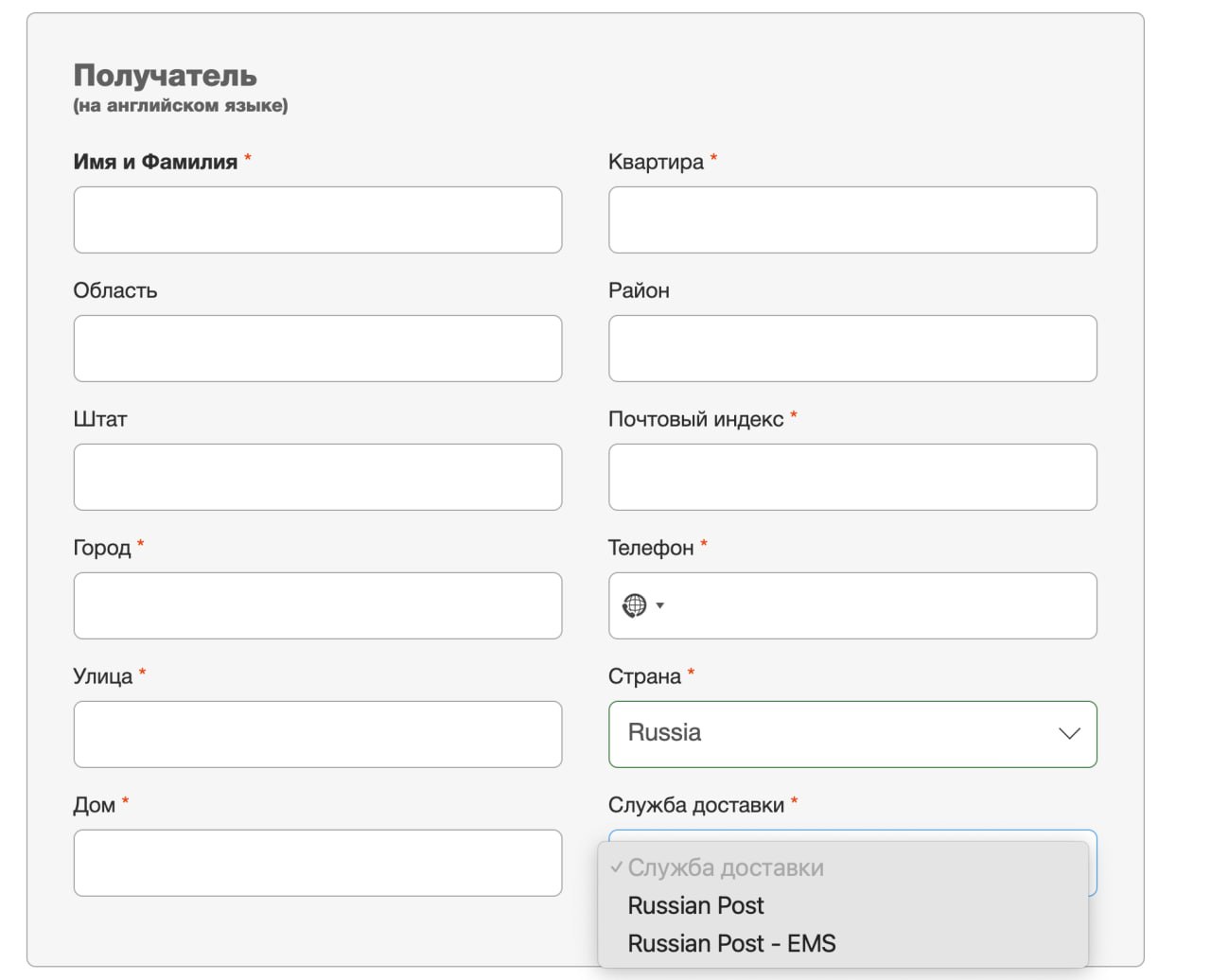Viewport: 1211px width, 980px height.
Task: Click the Телефон field label
Action: coord(651,548)
